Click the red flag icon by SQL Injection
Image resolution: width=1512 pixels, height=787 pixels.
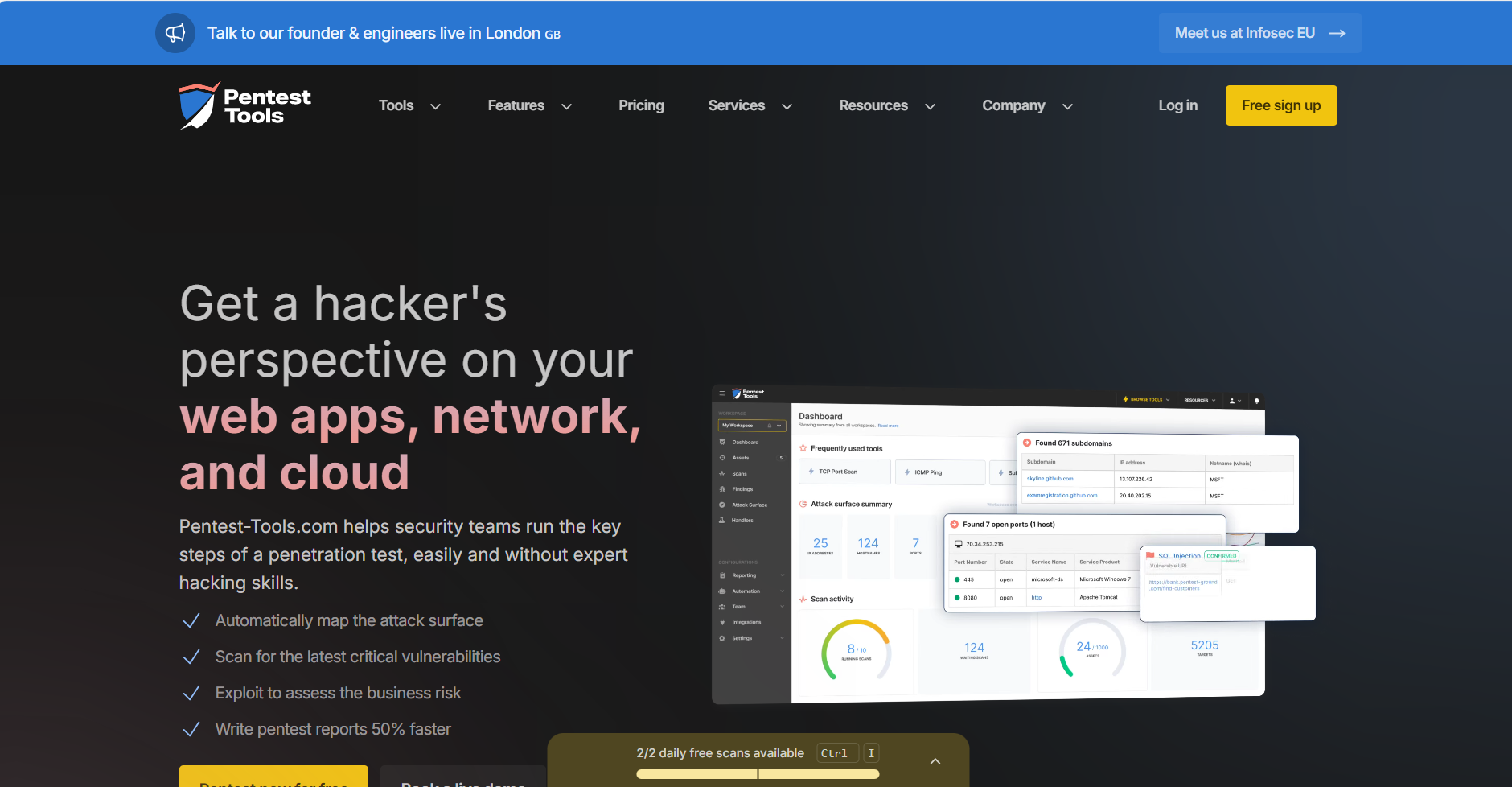(x=1150, y=555)
